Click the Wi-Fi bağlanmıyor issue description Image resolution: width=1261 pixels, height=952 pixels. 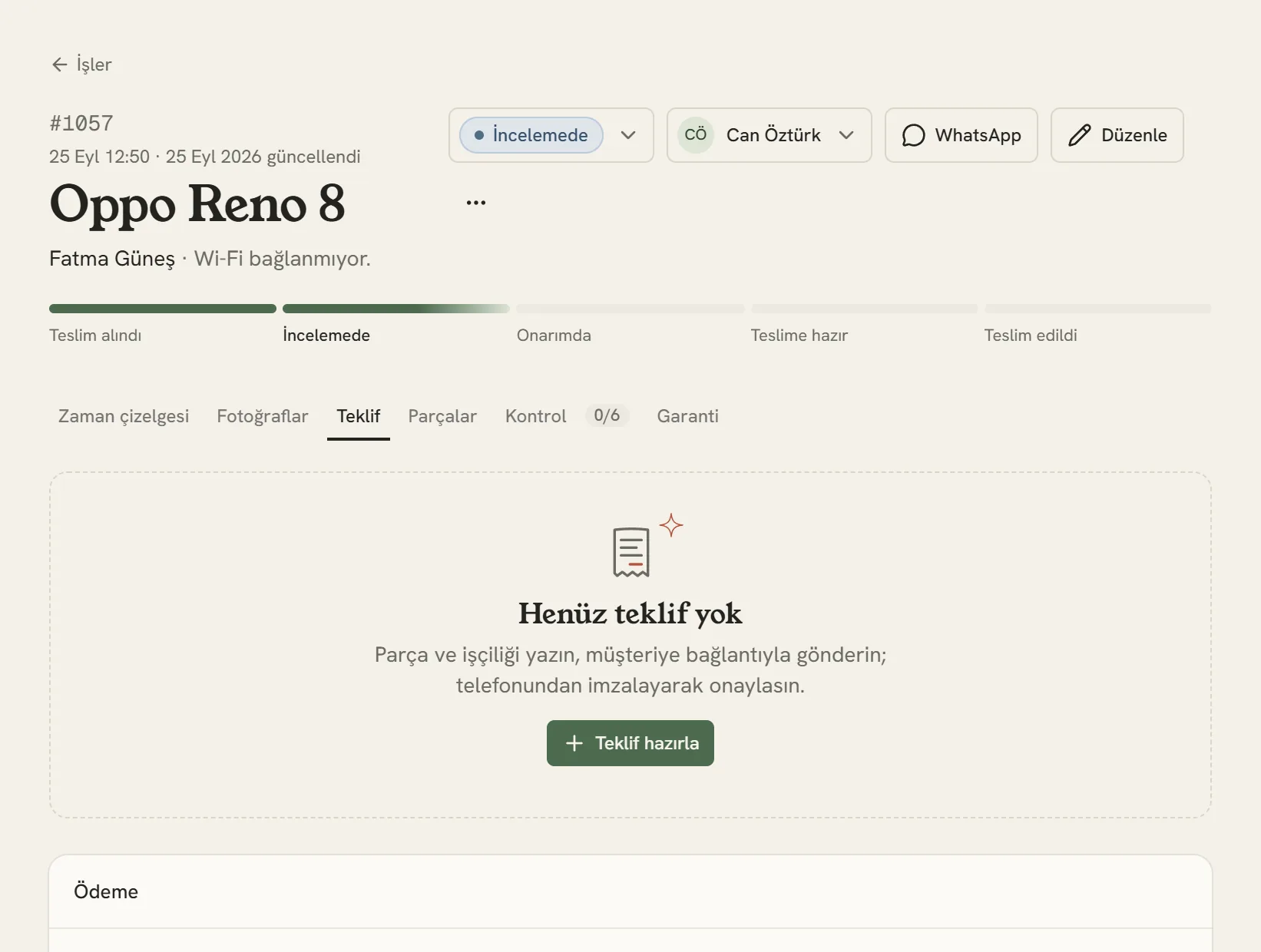(x=283, y=259)
